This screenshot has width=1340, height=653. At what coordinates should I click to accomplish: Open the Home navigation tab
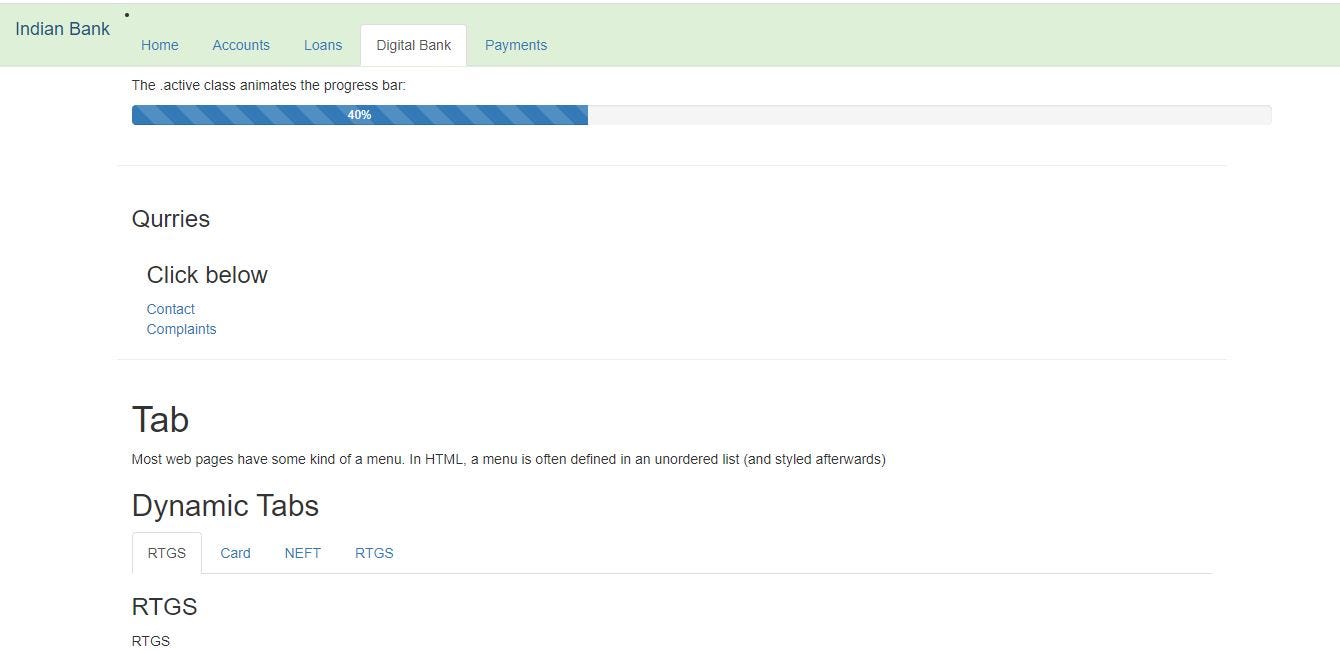(160, 45)
